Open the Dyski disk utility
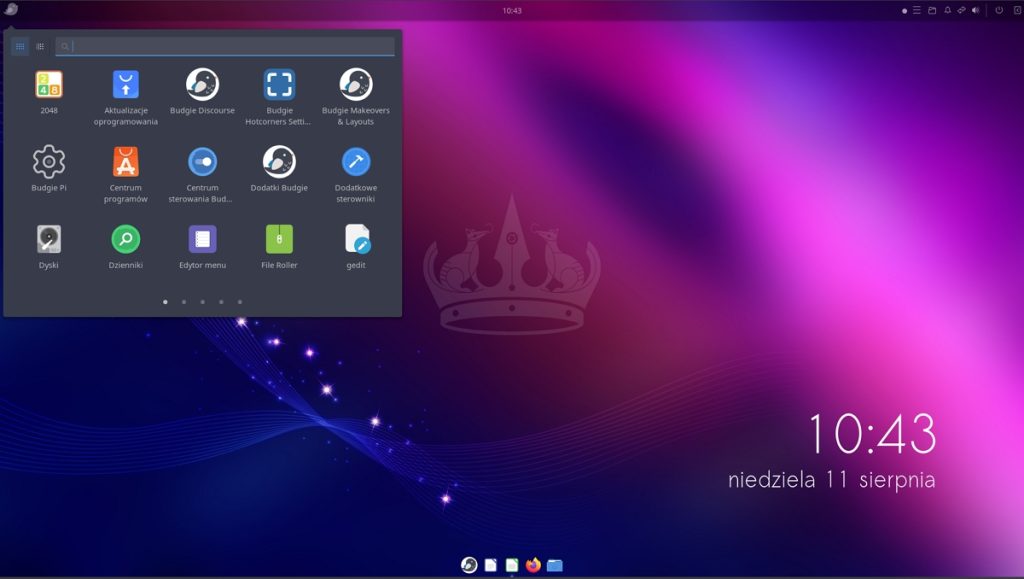Image resolution: width=1024 pixels, height=579 pixels. click(47, 240)
